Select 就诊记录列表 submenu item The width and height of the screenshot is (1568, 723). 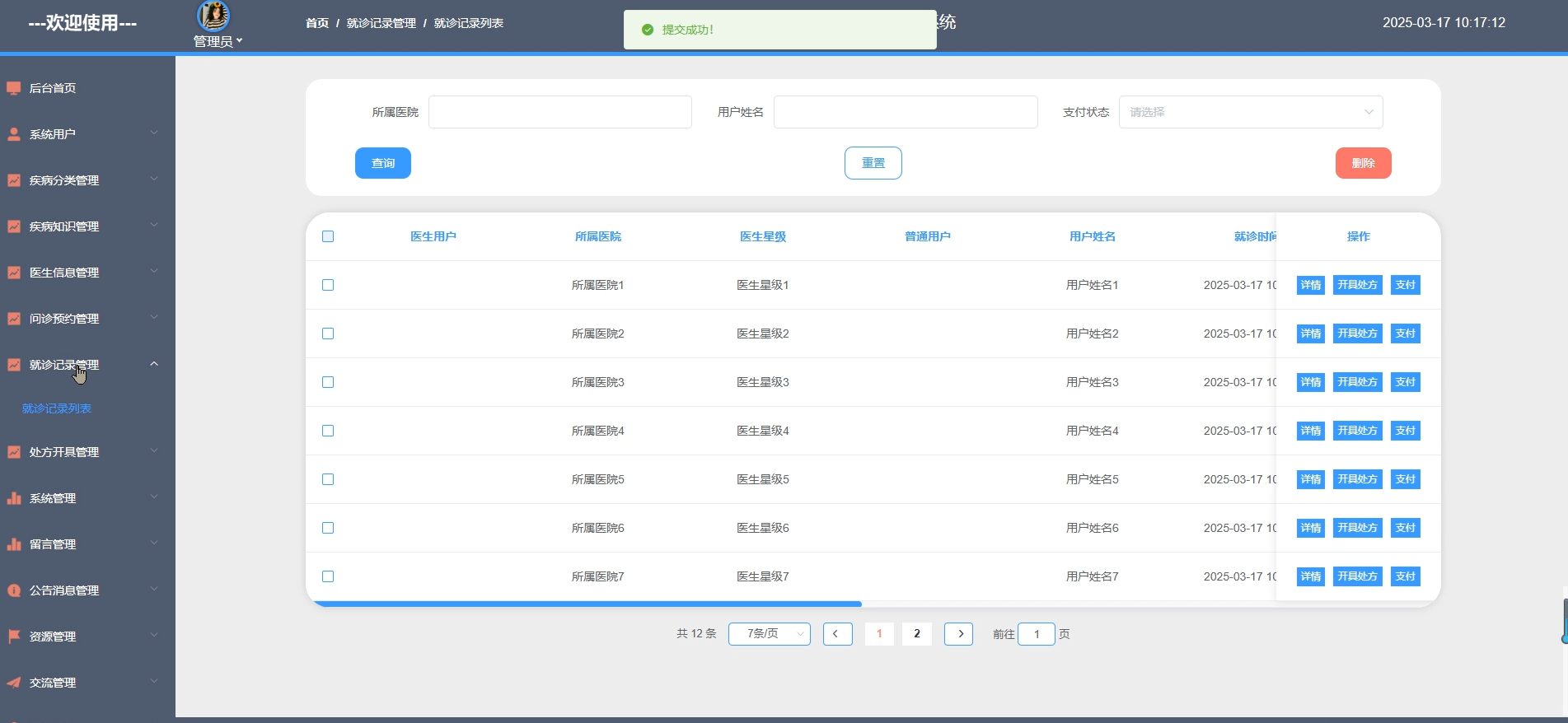[57, 408]
